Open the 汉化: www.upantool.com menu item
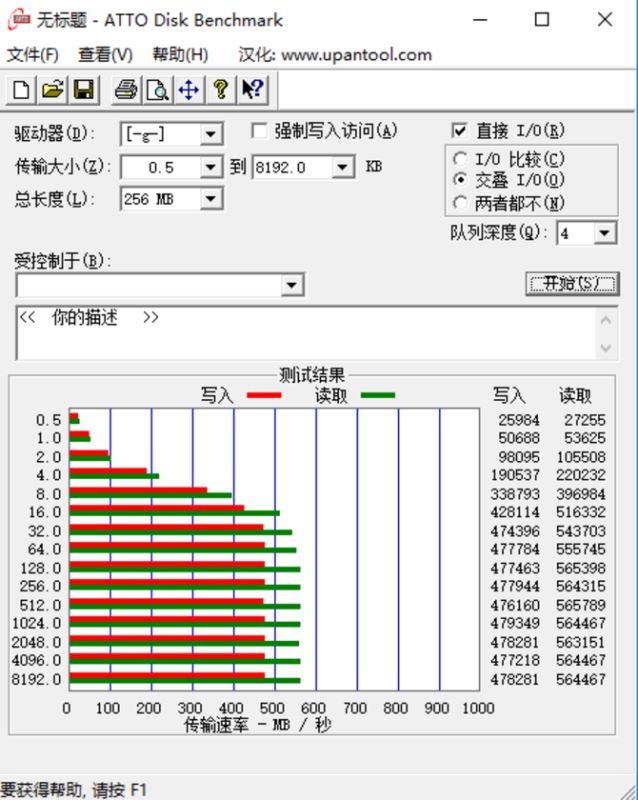 335,55
